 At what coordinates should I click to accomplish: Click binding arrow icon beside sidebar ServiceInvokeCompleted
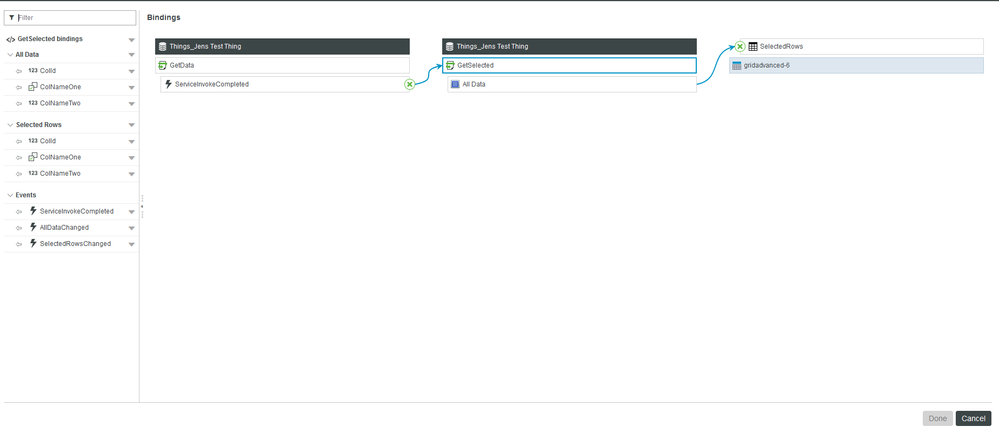(19, 211)
